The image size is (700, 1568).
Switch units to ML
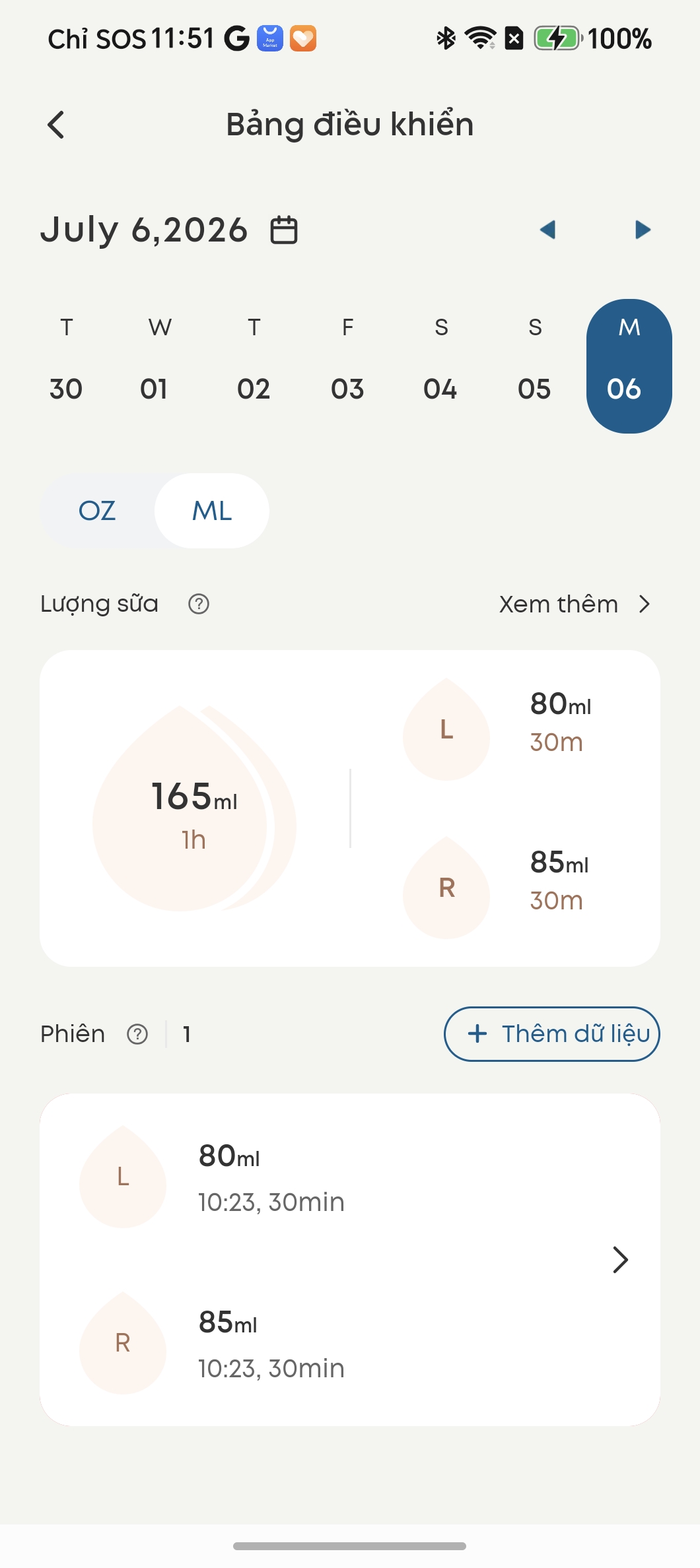212,511
